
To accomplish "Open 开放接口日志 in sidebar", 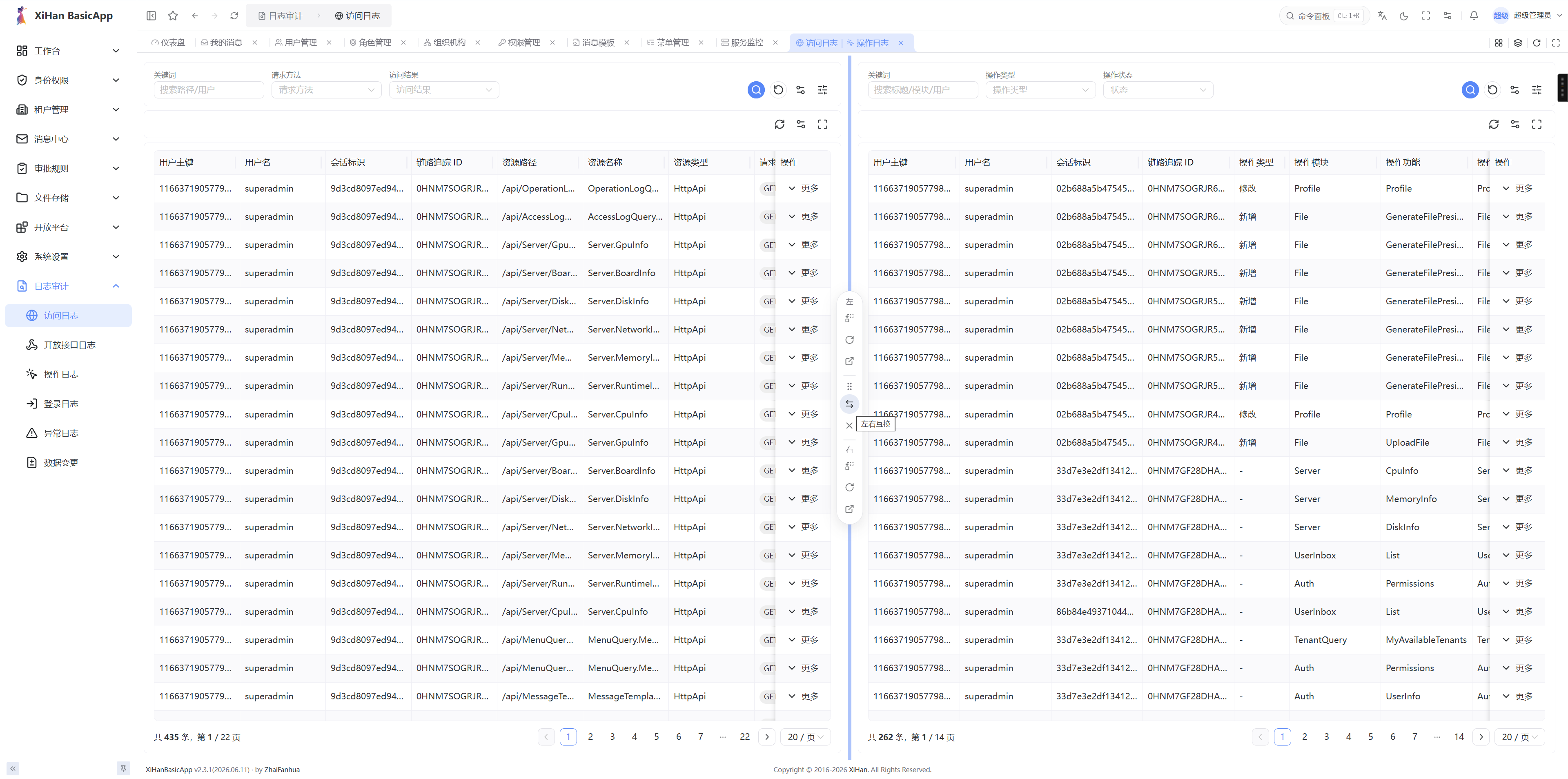I will point(68,345).
